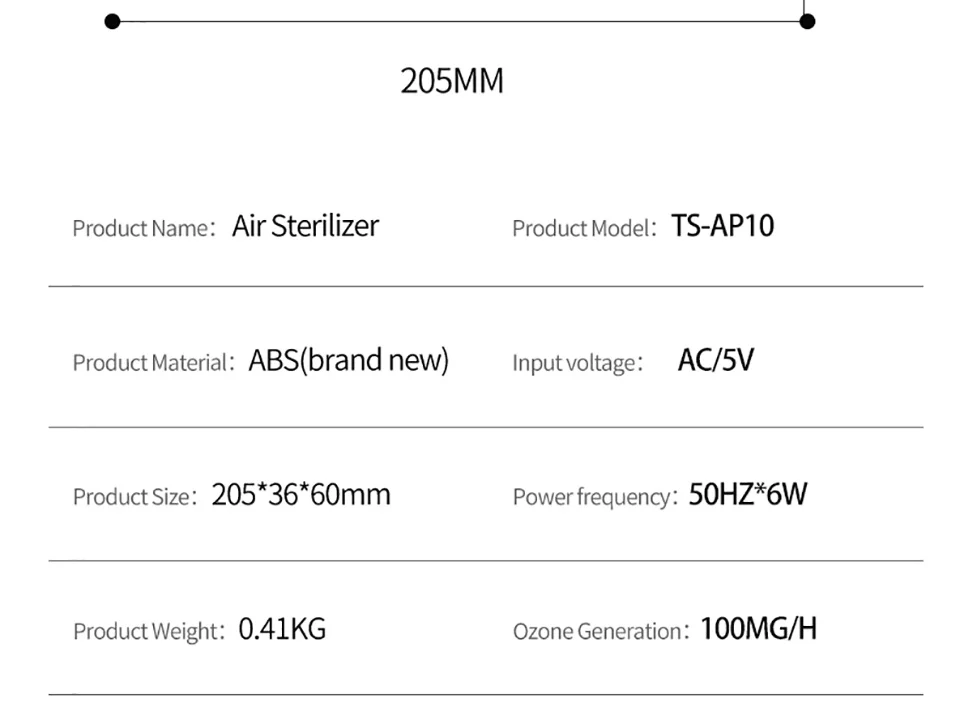Click the right dot of the dimension line

(808, 21)
